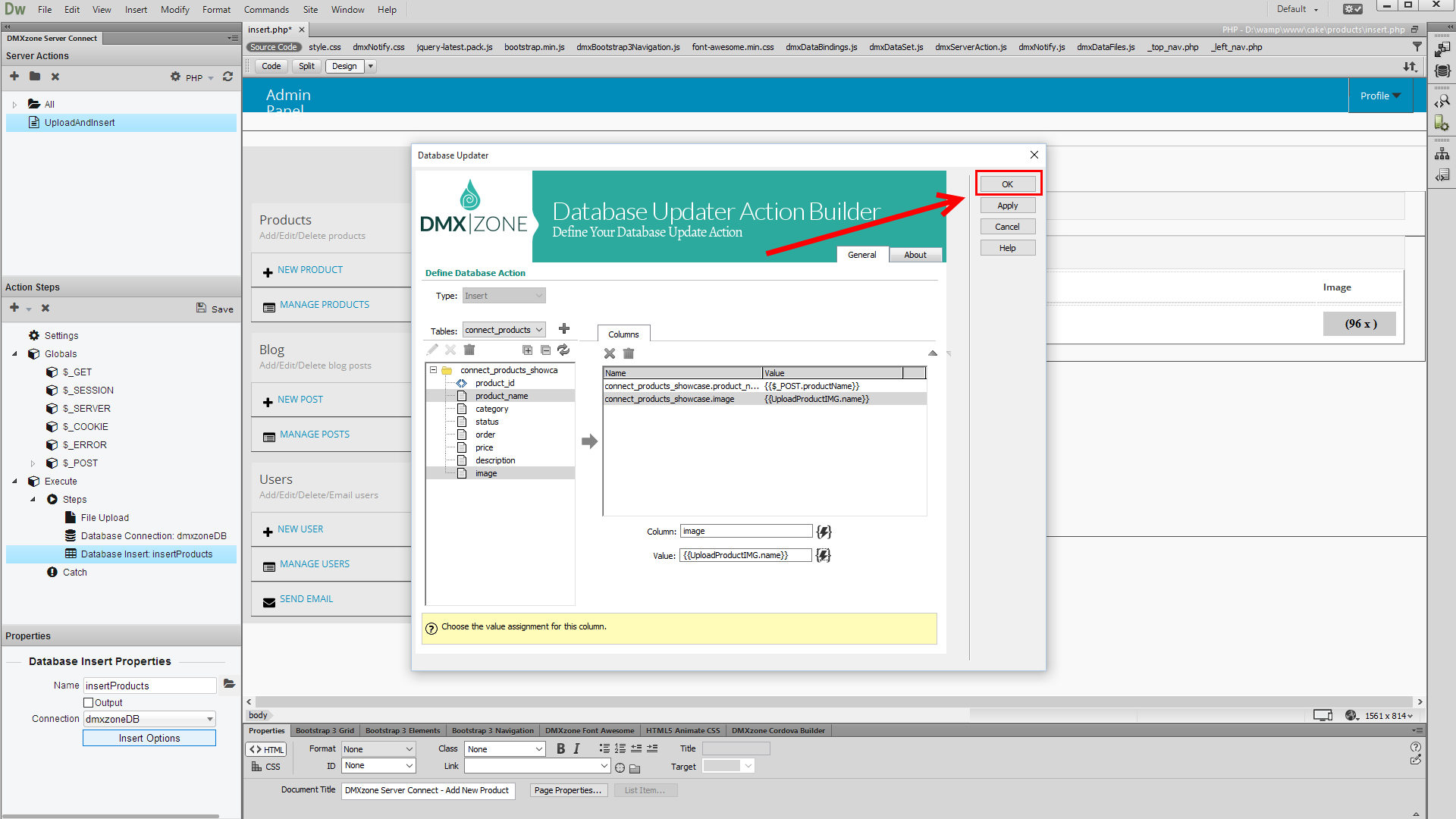
Task: Open the Default workspace dropdown
Action: click(x=1297, y=9)
